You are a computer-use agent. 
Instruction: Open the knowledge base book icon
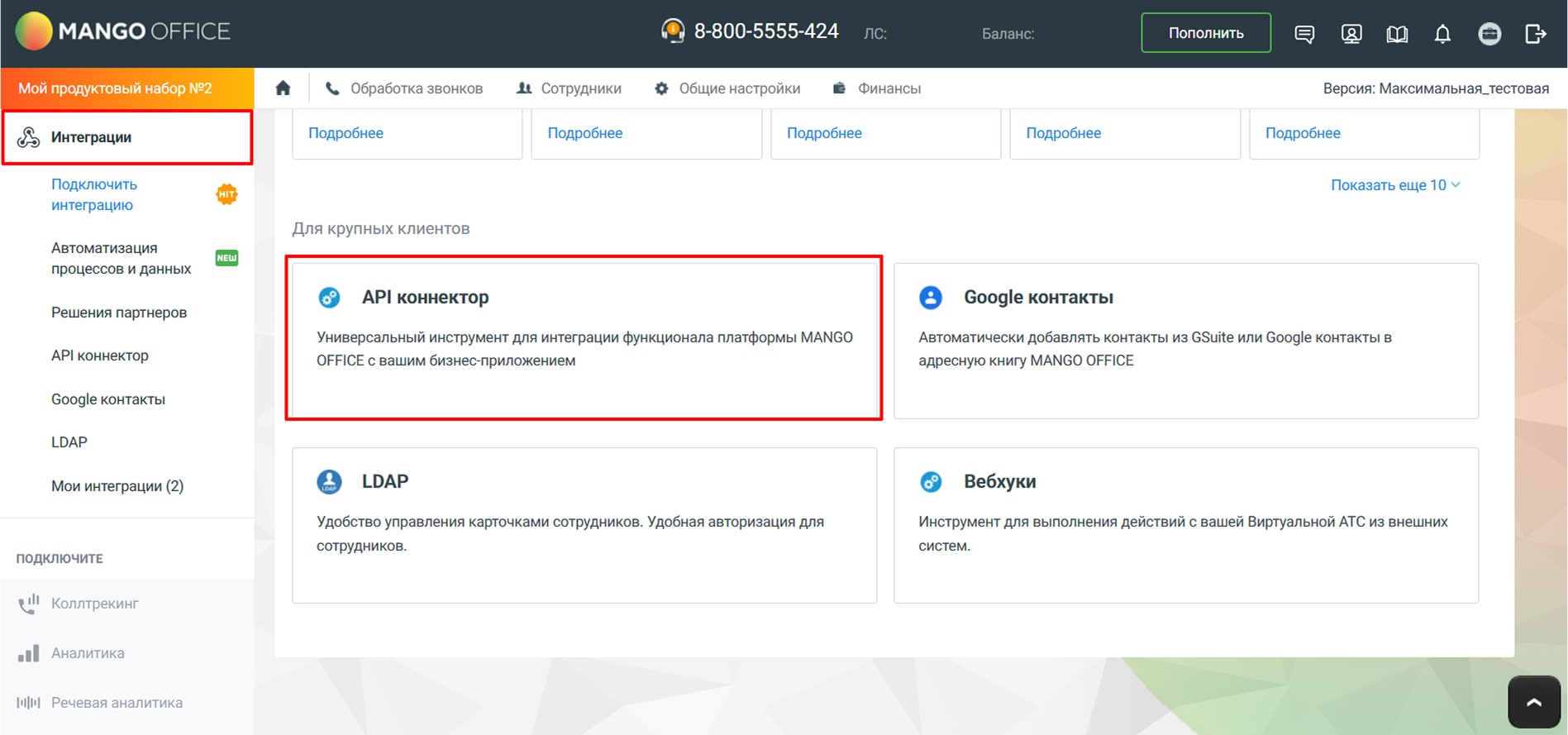coord(1397,34)
